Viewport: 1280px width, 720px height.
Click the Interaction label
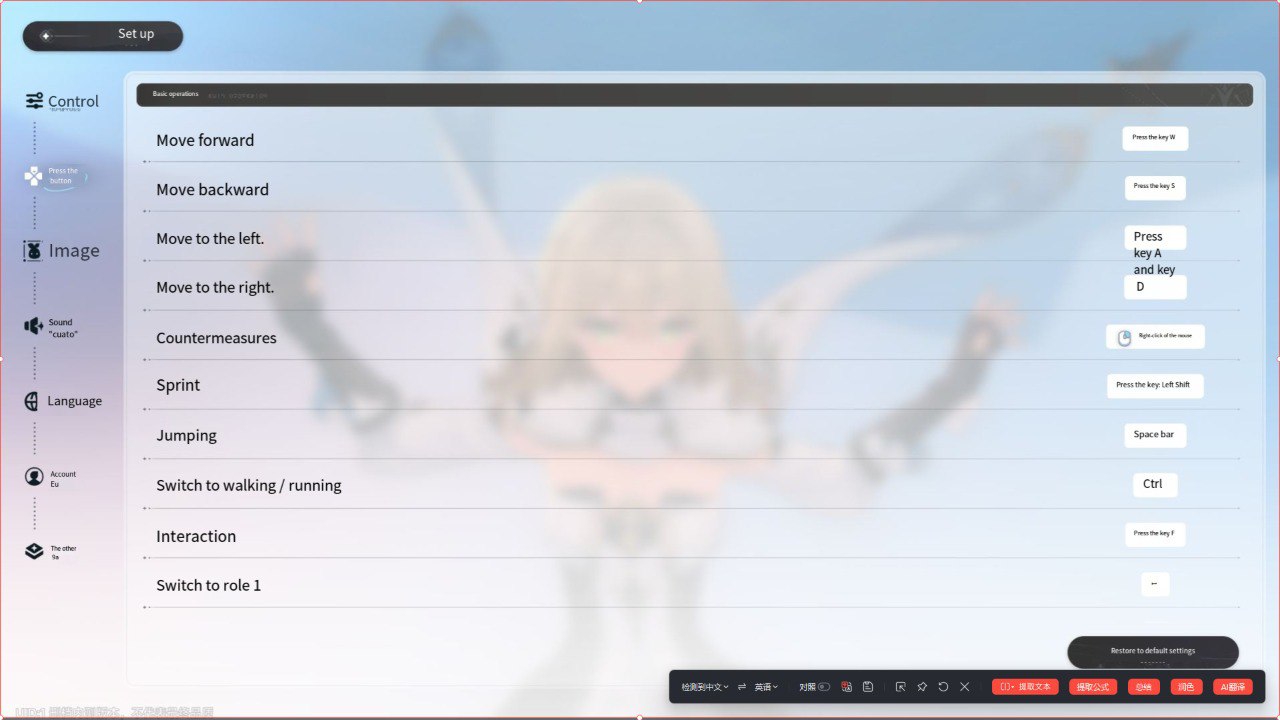[x=196, y=536]
